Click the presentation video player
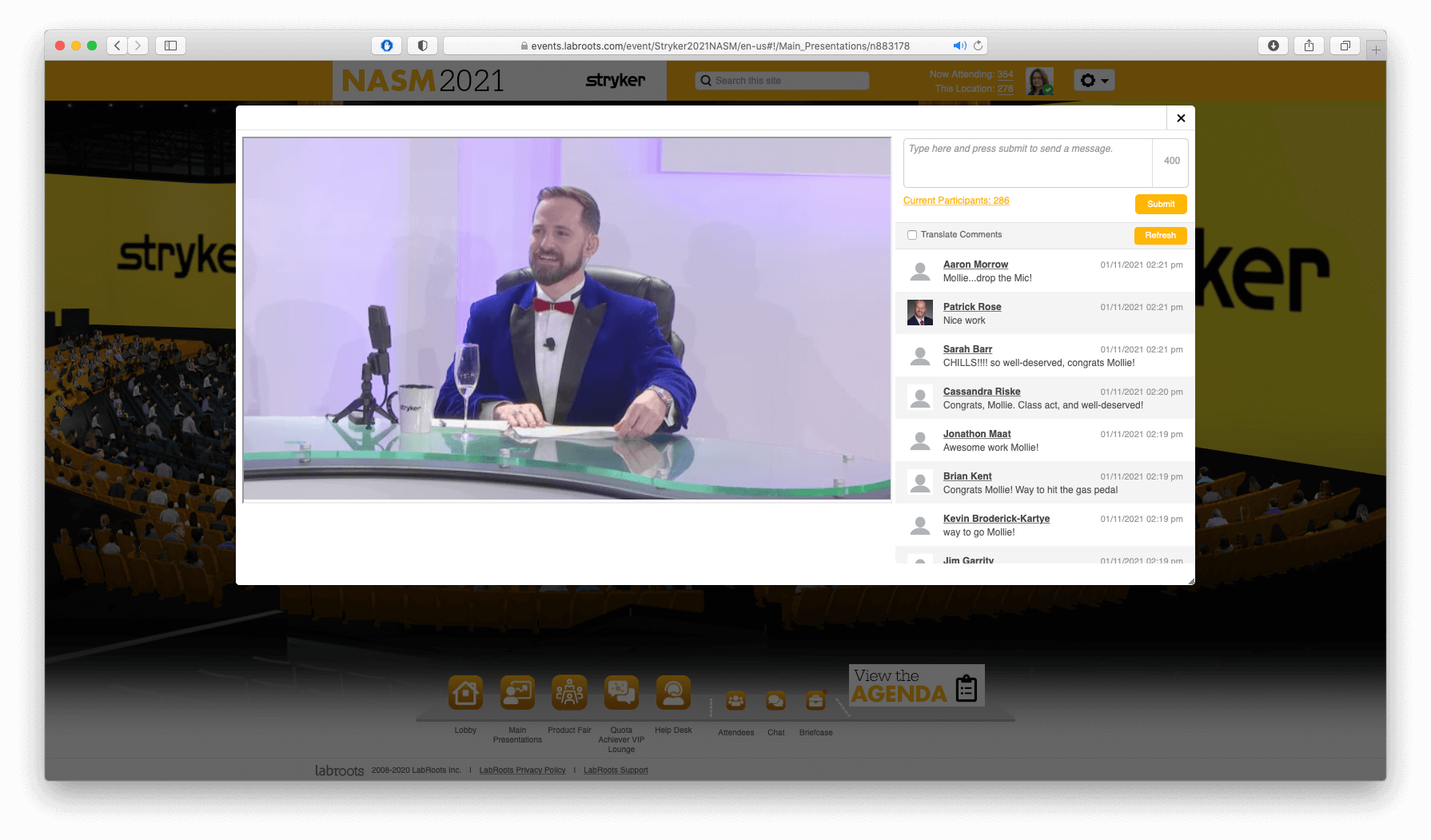 (x=567, y=319)
